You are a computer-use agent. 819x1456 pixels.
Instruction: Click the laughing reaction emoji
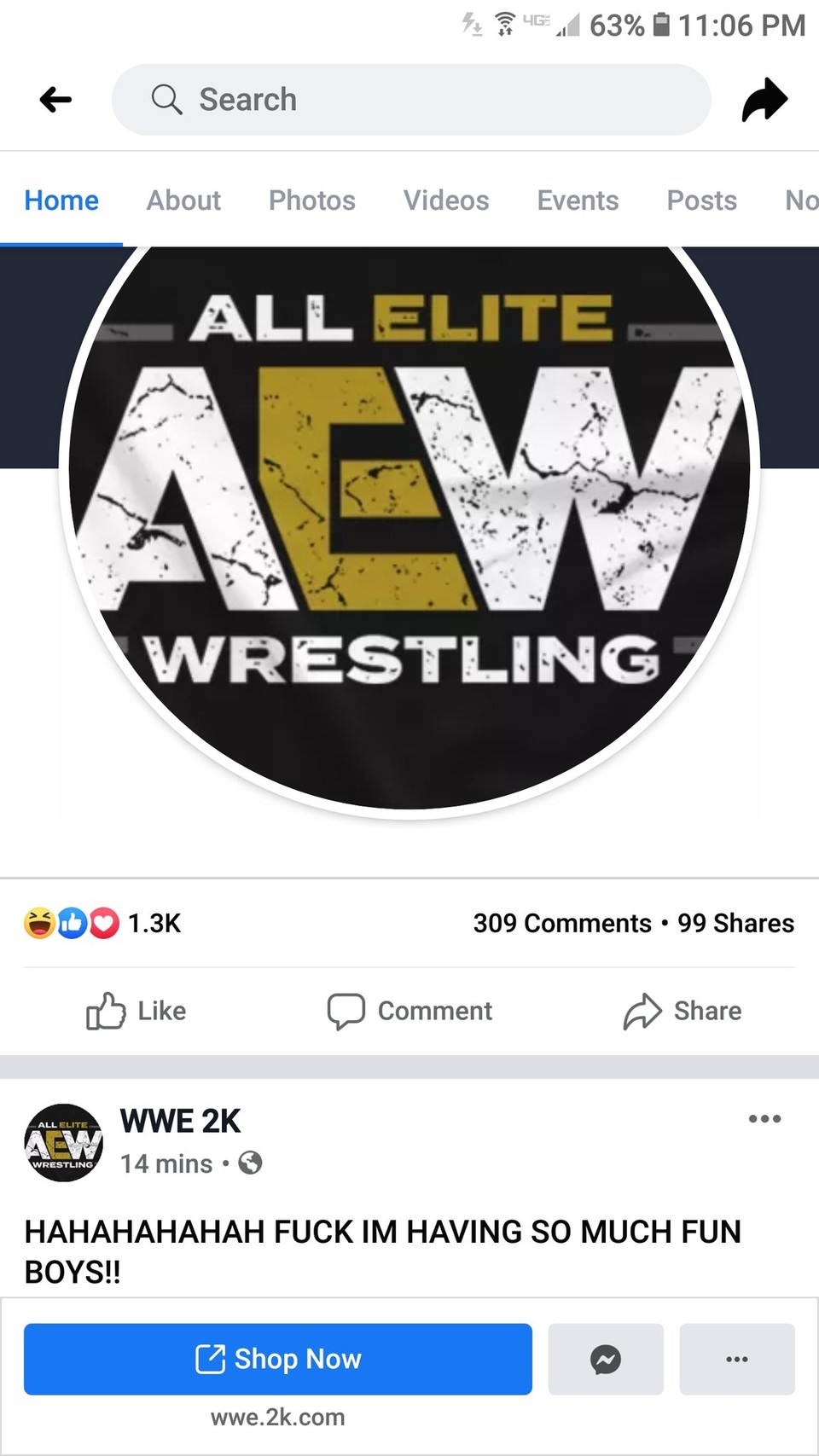tap(39, 923)
